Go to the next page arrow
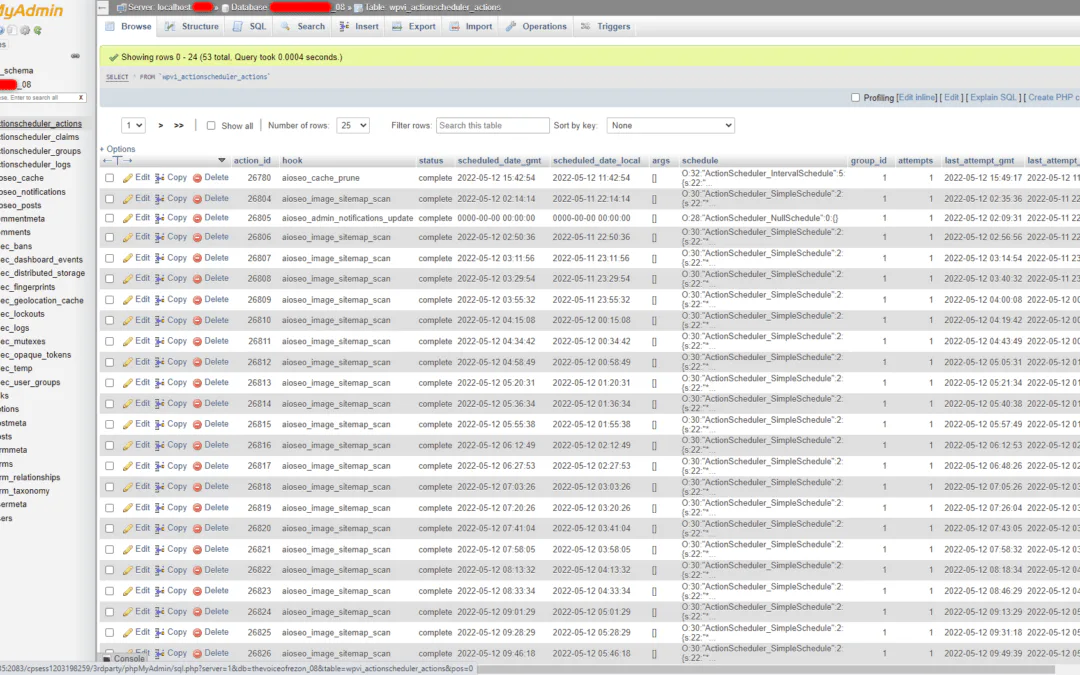This screenshot has height=675, width=1080. click(x=160, y=125)
